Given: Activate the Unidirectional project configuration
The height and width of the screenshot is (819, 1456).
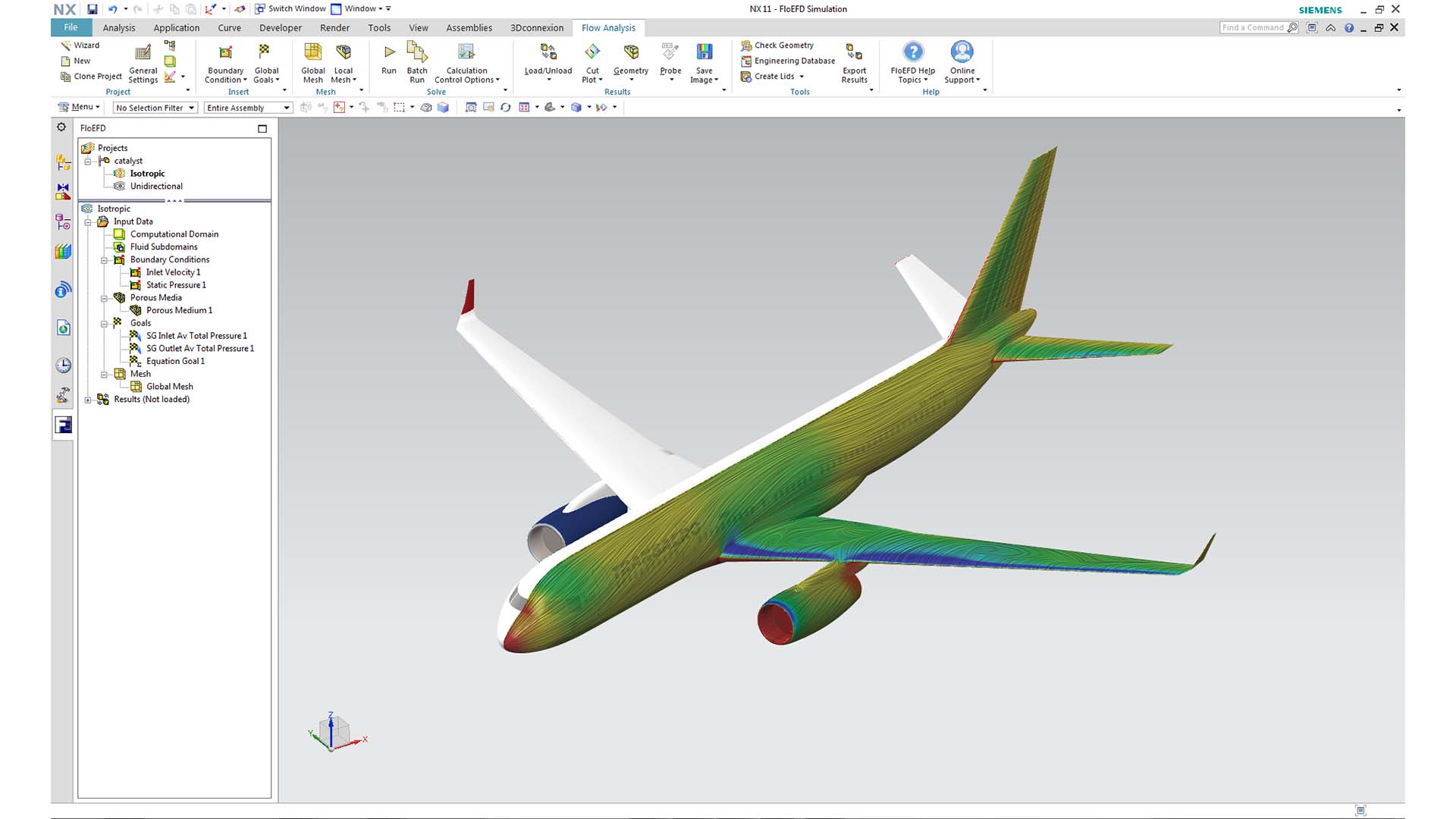Looking at the screenshot, I should pos(157,186).
